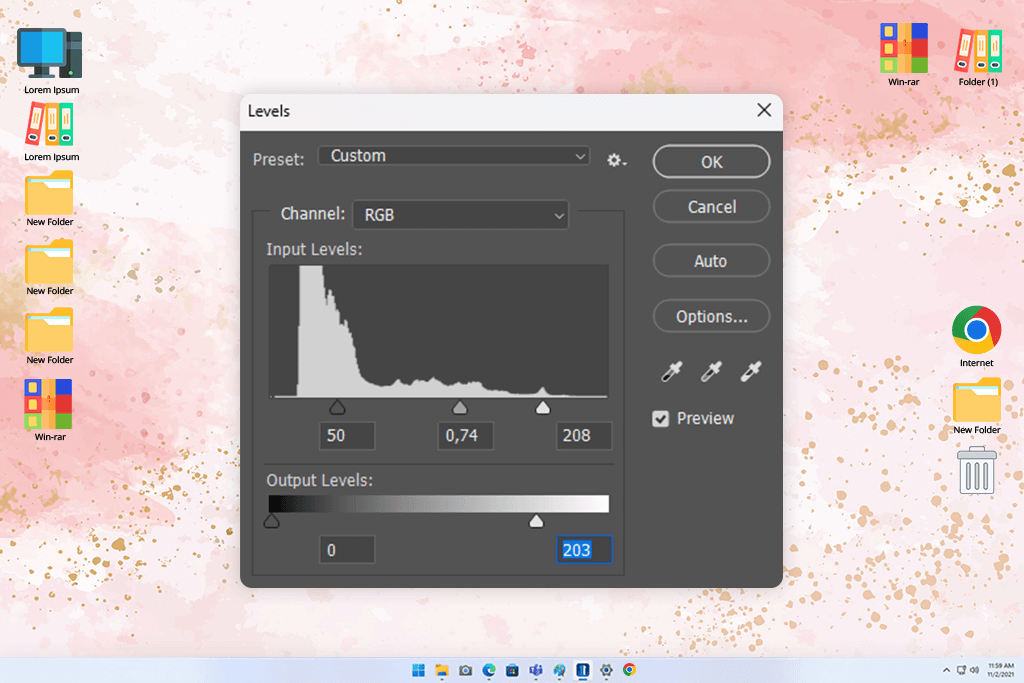The image size is (1024, 683).
Task: Open volume control in system tray
Action: [x=974, y=670]
